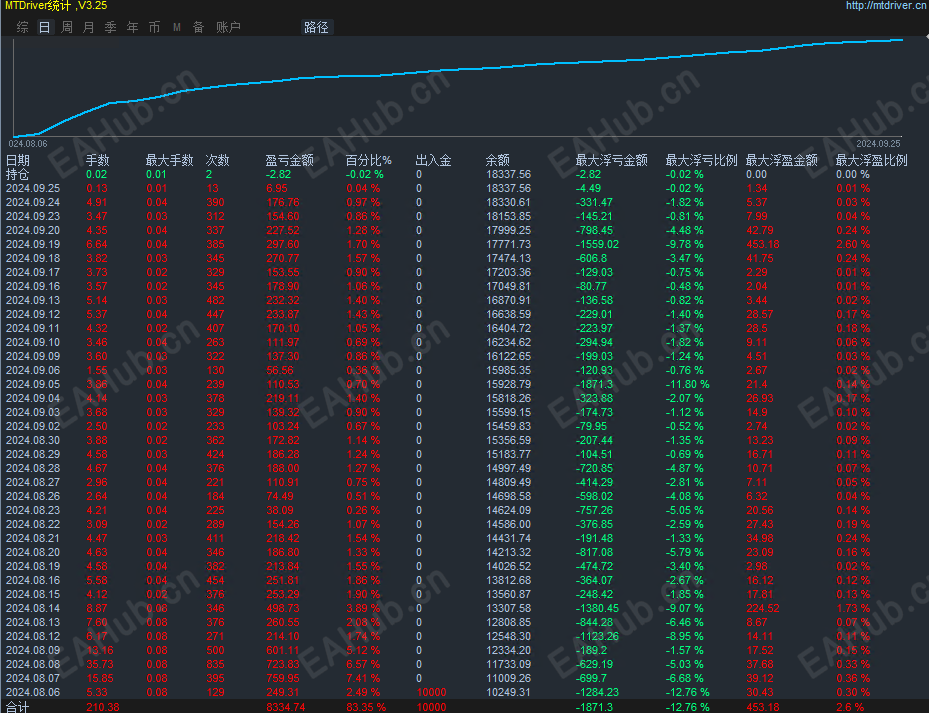The height and width of the screenshot is (713, 929).
Task: Click the balance value 17771.73
Action: (508, 244)
